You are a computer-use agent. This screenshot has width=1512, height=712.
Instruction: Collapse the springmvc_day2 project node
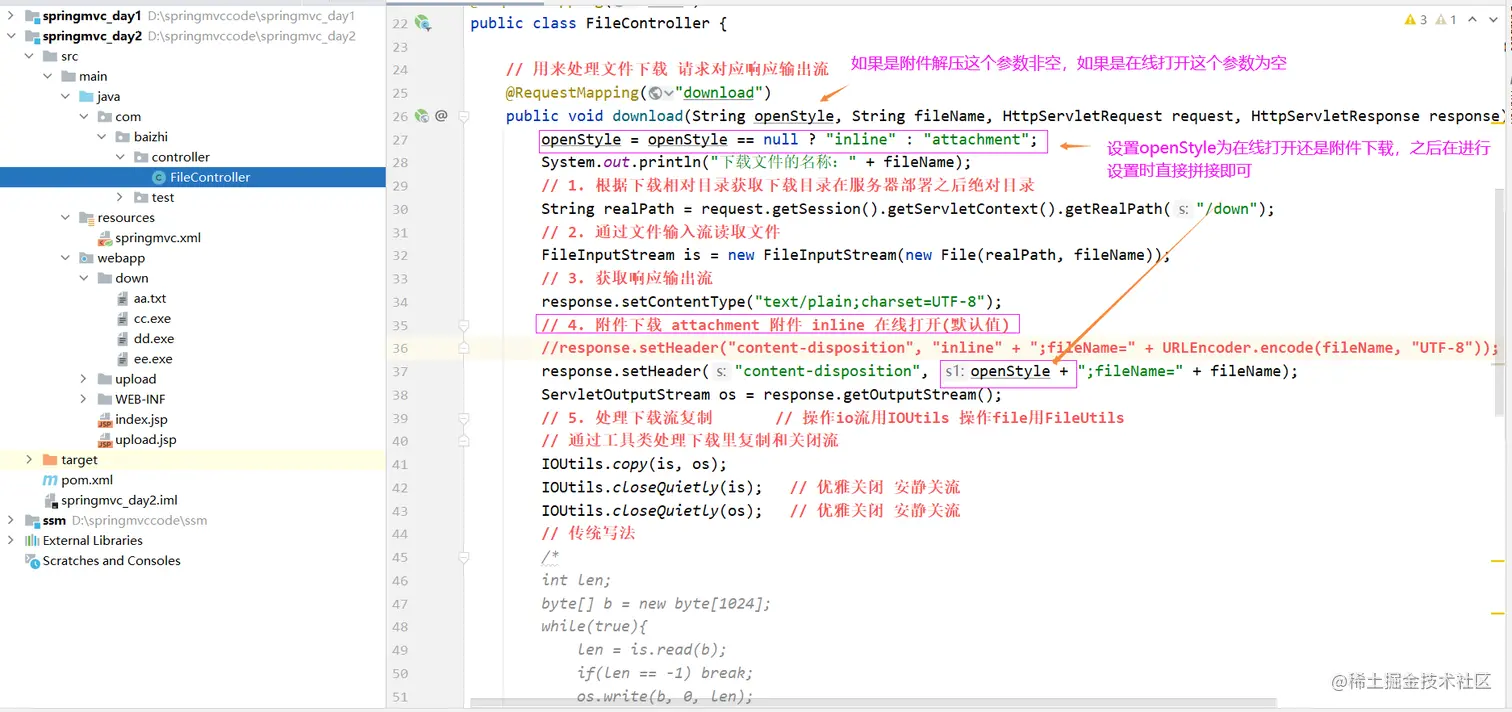tap(11, 36)
